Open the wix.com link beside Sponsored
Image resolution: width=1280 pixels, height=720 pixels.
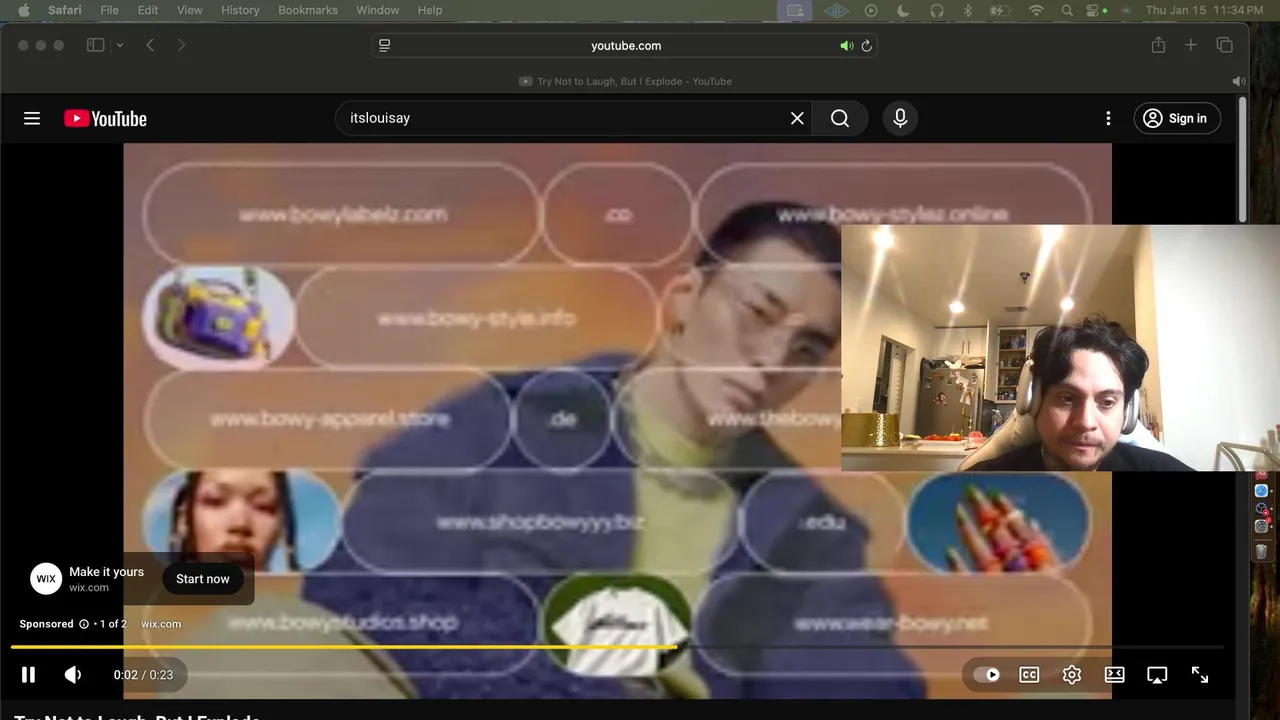161,624
